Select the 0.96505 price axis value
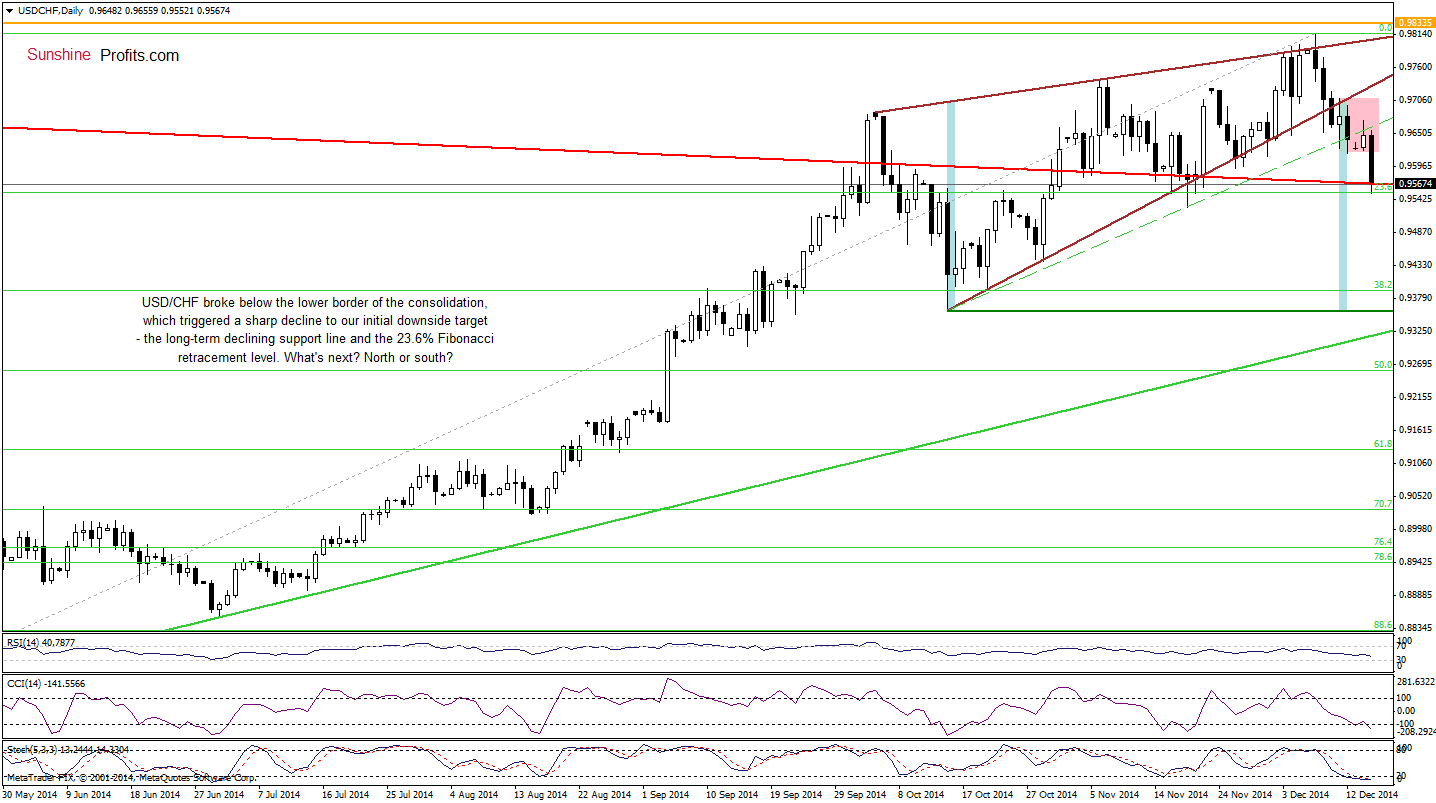The height and width of the screenshot is (803, 1436). click(1414, 133)
